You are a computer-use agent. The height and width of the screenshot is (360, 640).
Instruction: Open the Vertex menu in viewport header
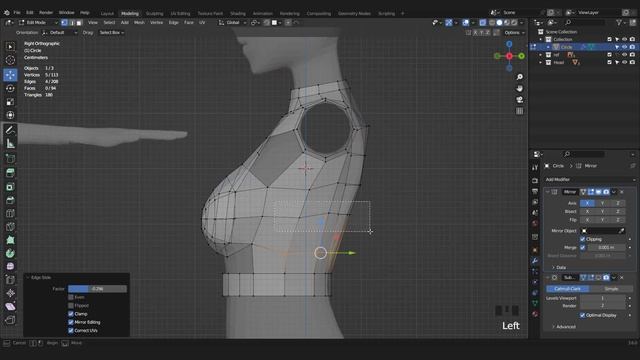coord(156,22)
